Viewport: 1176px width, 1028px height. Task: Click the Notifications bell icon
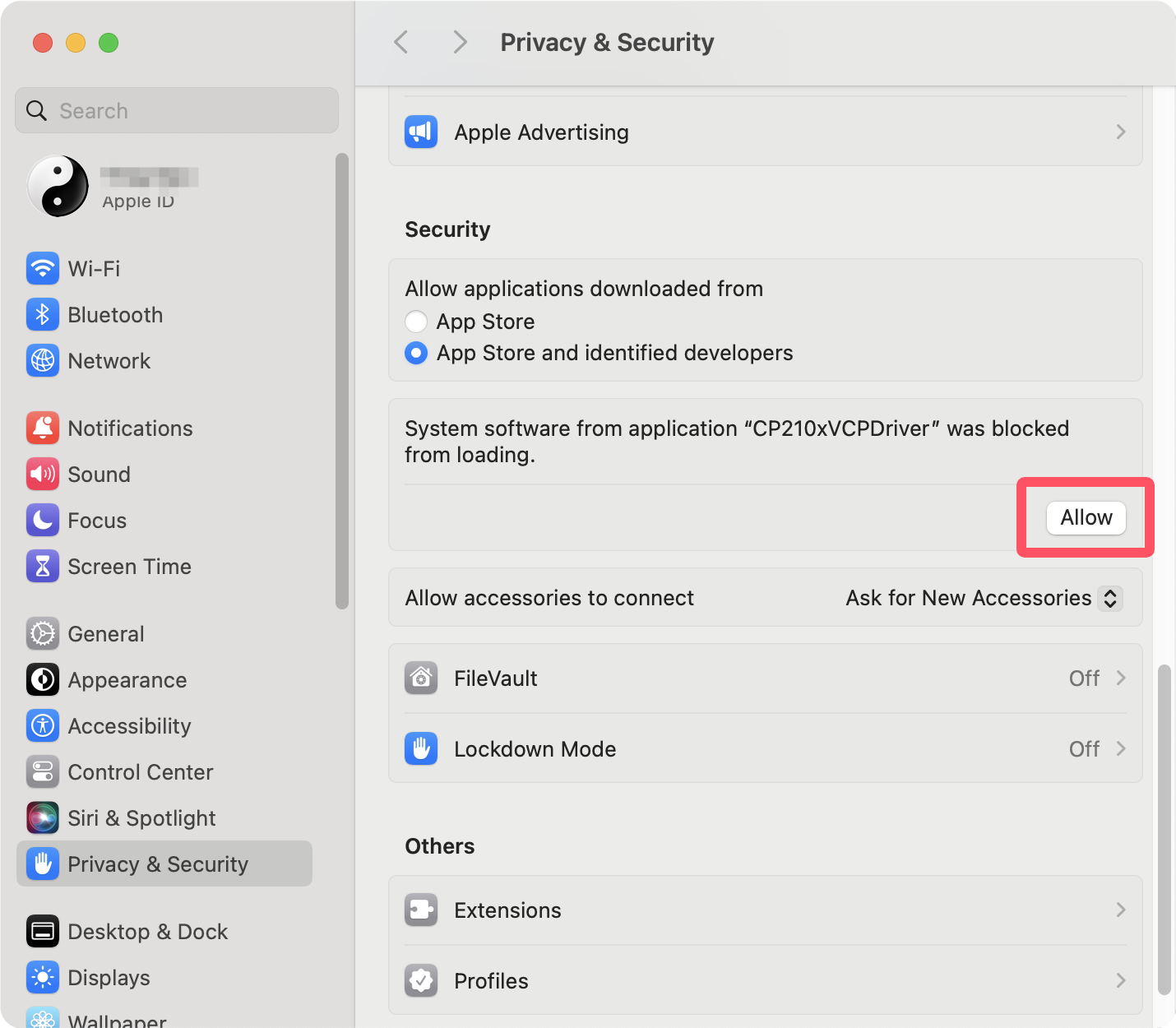pyautogui.click(x=43, y=428)
